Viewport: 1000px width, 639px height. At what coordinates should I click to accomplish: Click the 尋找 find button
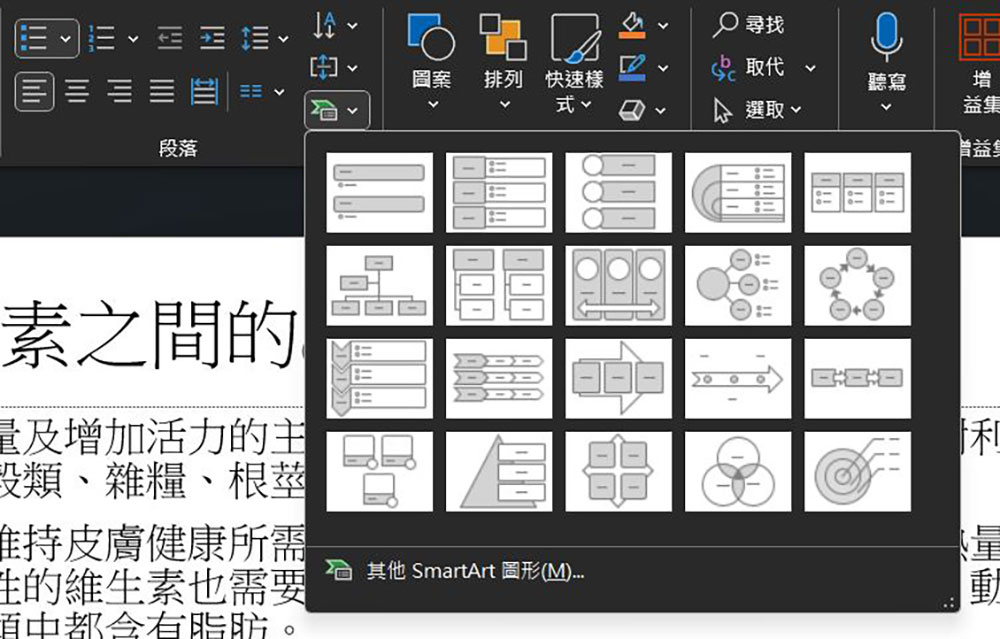coord(750,25)
